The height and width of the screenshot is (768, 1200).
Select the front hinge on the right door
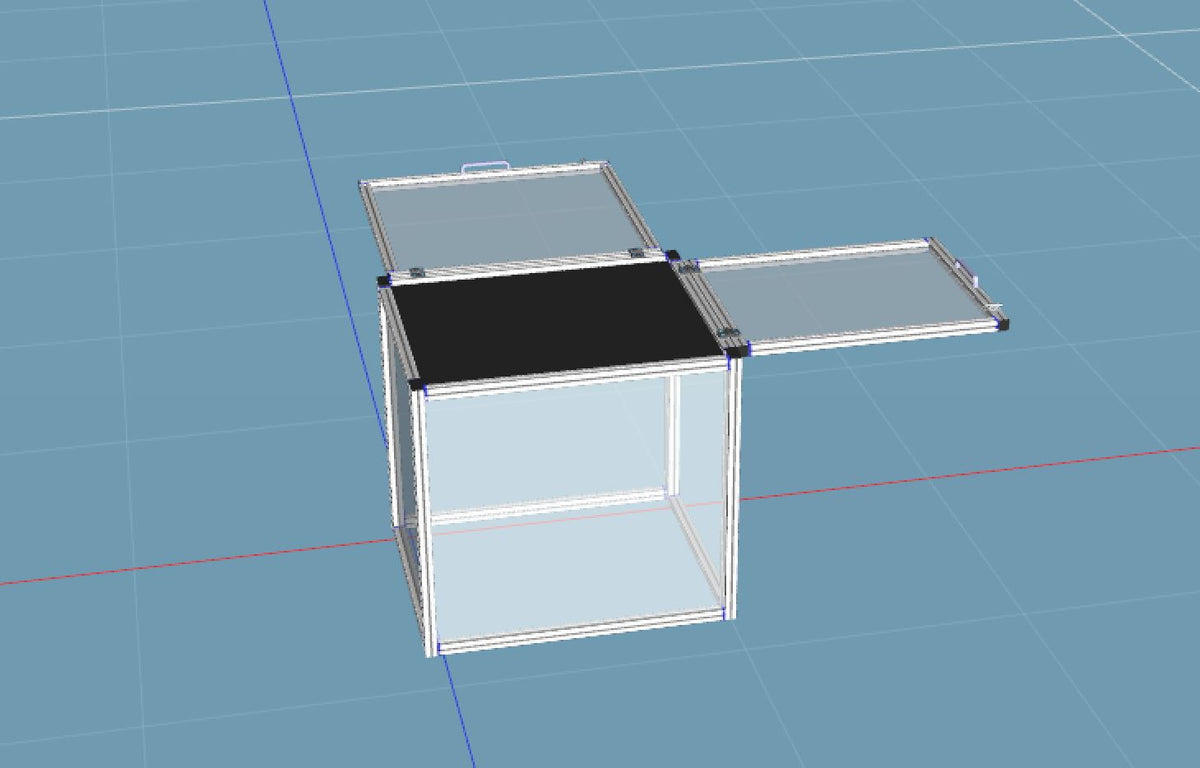coord(730,334)
